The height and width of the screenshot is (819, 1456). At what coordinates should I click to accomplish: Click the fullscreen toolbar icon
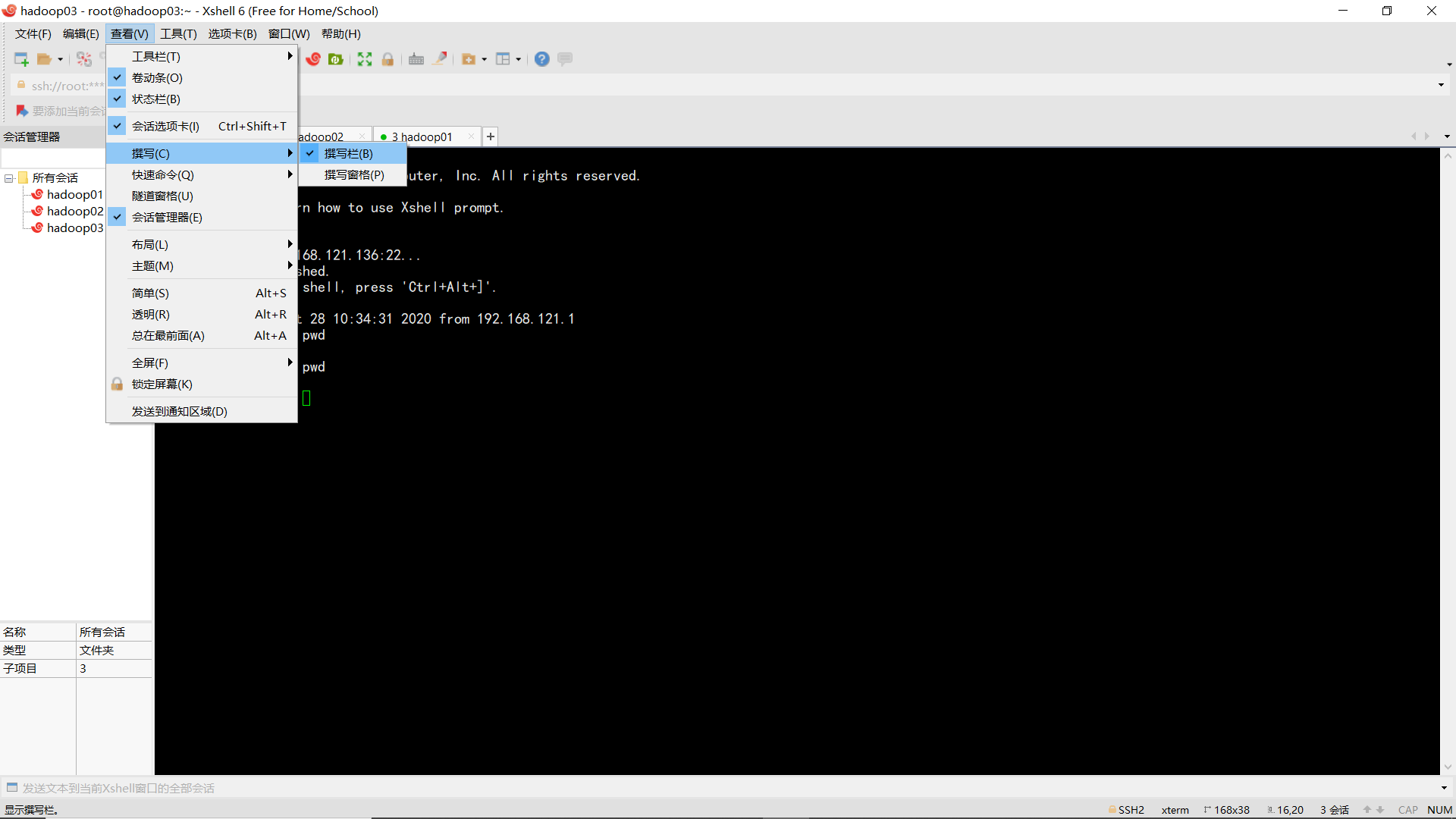click(x=365, y=59)
